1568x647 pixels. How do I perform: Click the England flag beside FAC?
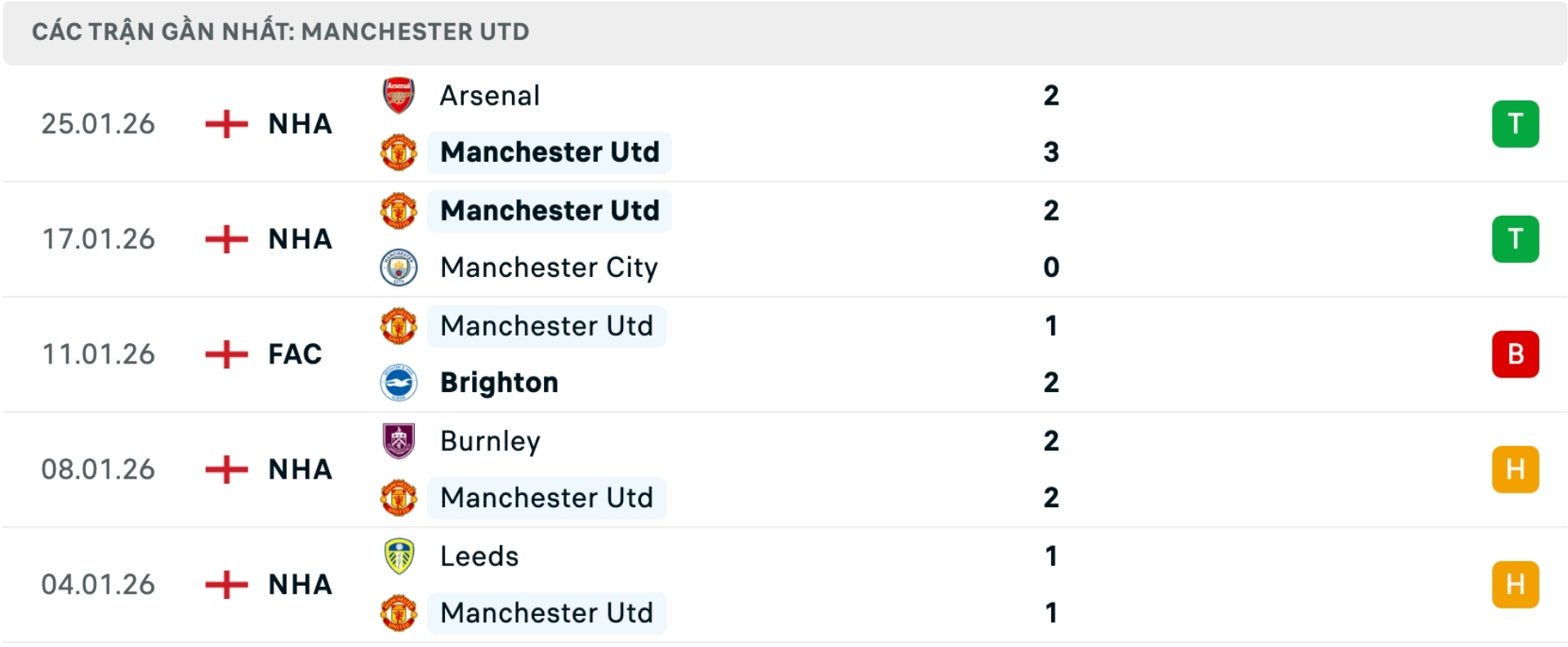click(x=226, y=354)
